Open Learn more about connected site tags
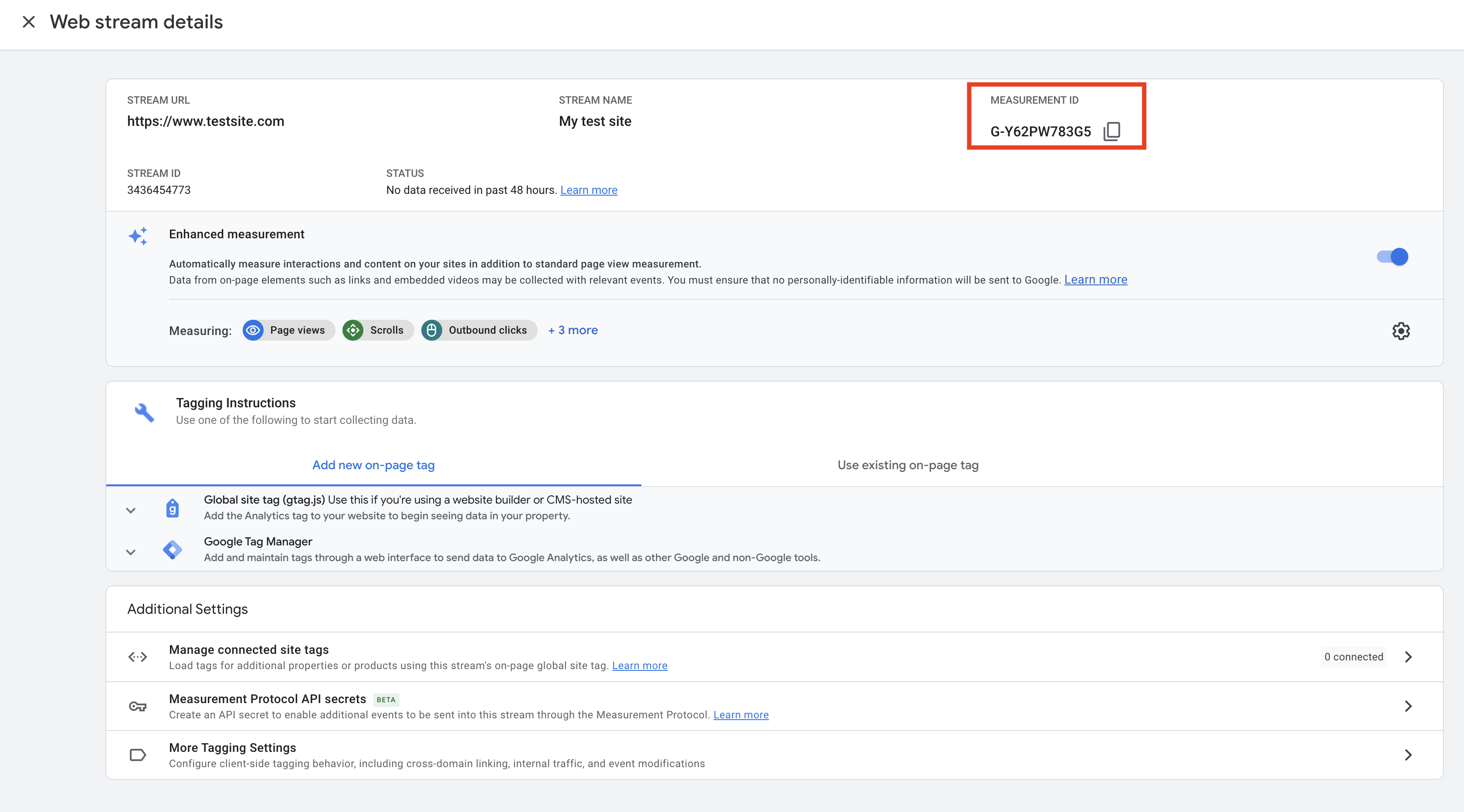1464x812 pixels. coord(639,665)
